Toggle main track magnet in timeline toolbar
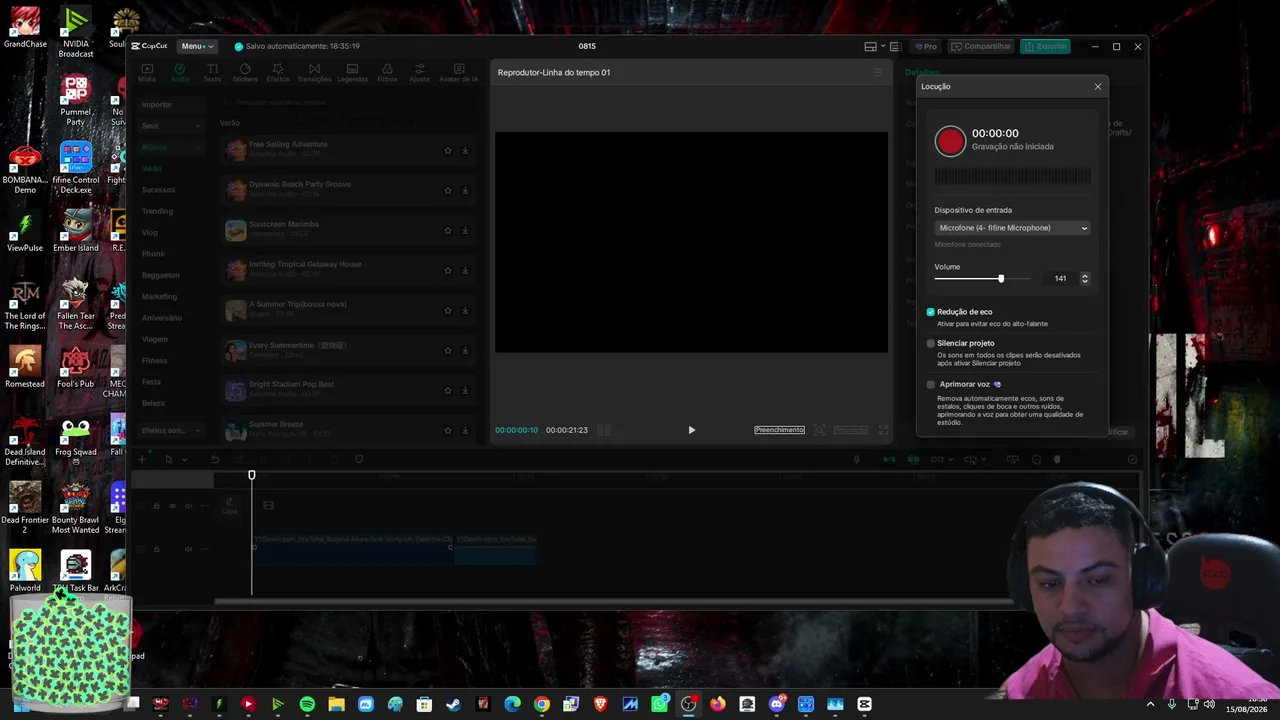The image size is (1280, 720). [889, 459]
